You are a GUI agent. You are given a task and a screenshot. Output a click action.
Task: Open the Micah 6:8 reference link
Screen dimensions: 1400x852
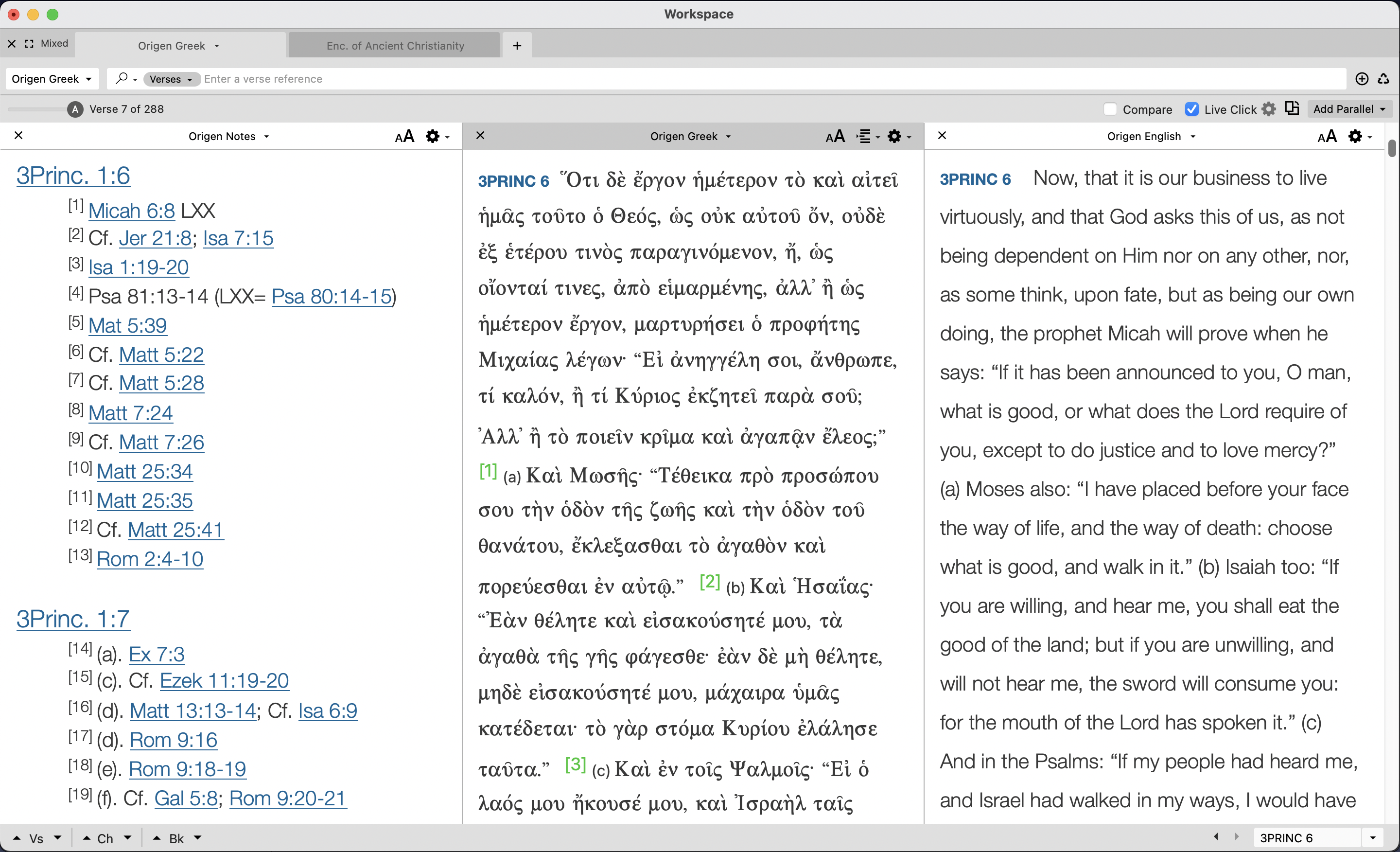(131, 210)
